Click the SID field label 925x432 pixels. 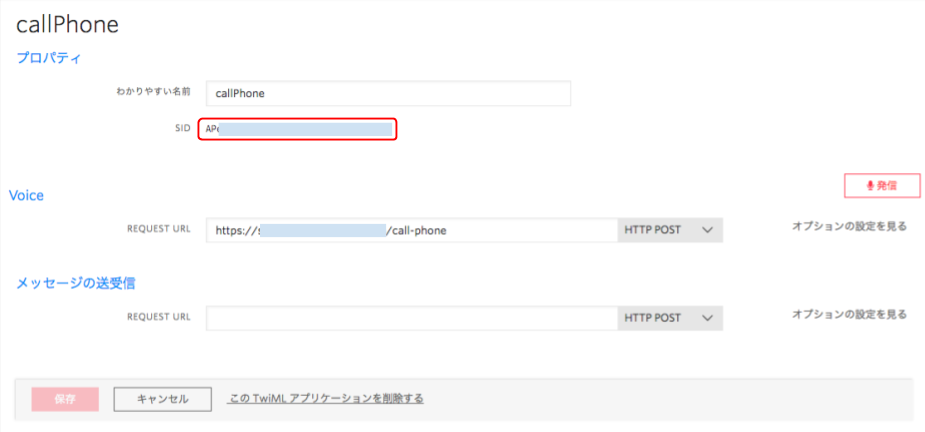(x=181, y=129)
